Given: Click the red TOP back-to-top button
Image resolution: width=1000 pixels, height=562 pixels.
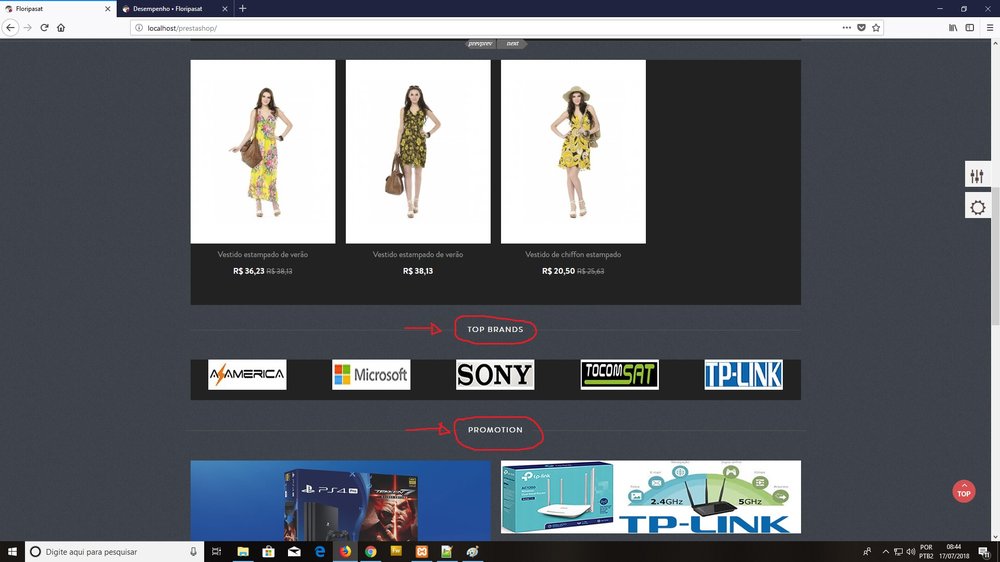Looking at the screenshot, I should [x=964, y=491].
